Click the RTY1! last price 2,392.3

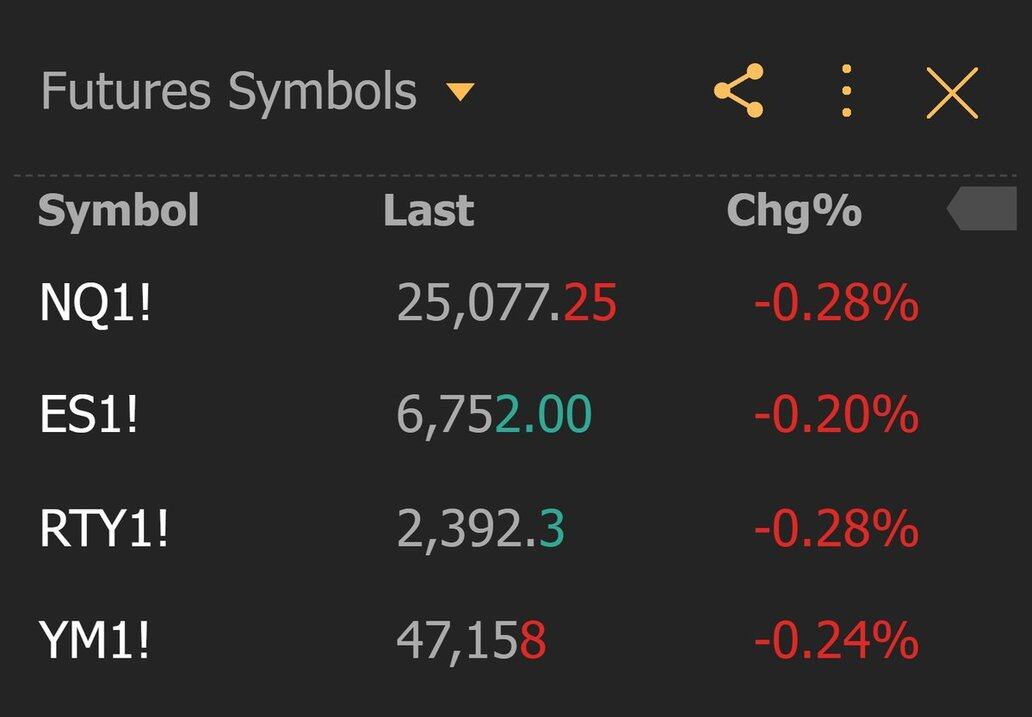pos(480,529)
